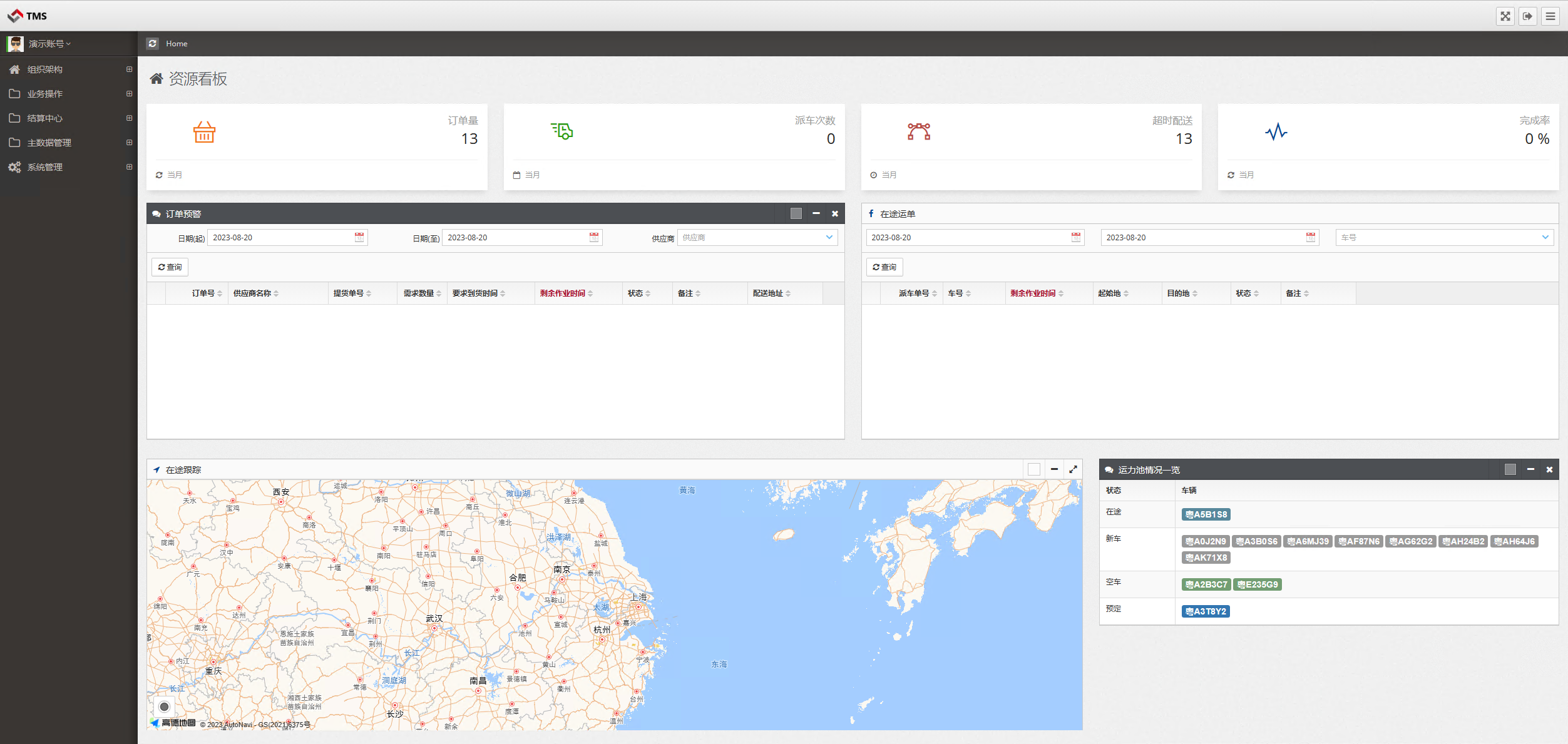This screenshot has height=744, width=1568.
Task: Click the logout icon in top bar
Action: pos(1528,16)
